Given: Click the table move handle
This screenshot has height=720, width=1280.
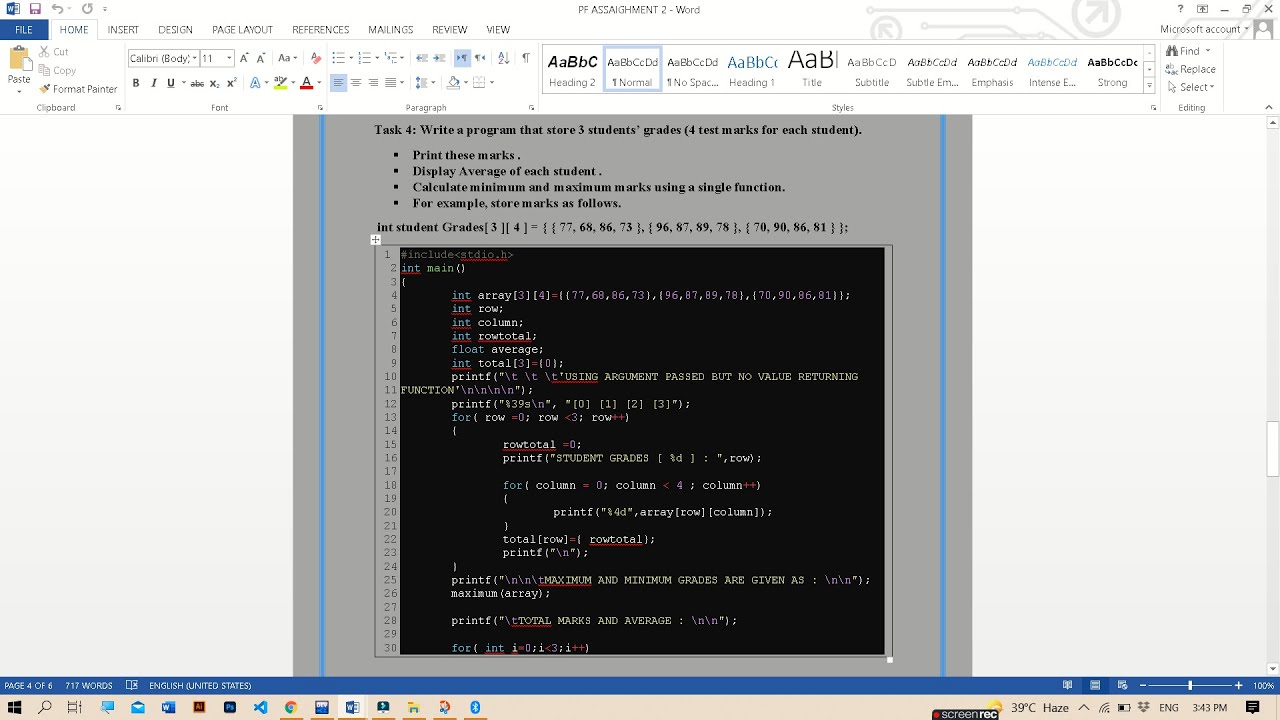Looking at the screenshot, I should pos(375,239).
